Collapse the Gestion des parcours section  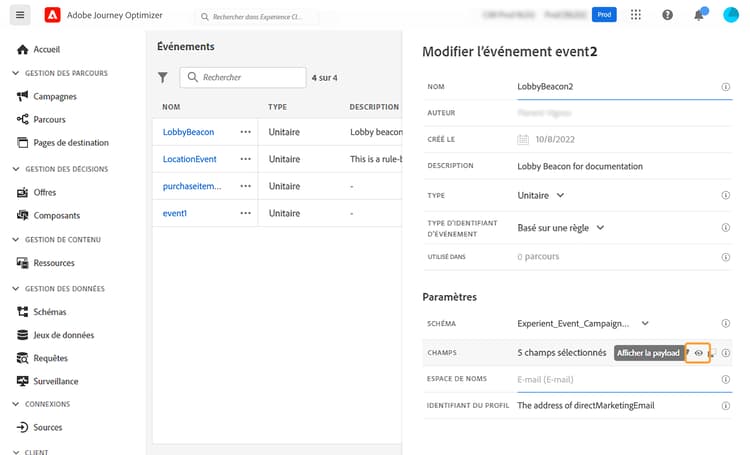15,73
